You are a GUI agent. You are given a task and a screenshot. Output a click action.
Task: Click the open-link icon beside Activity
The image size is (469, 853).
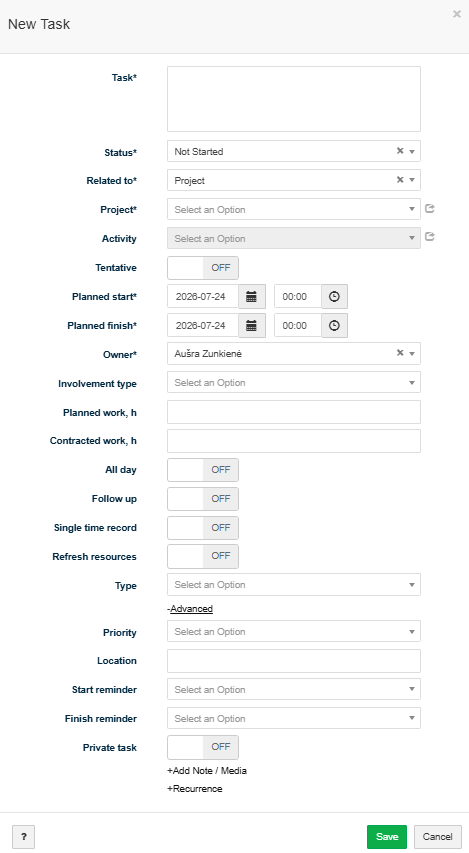tap(429, 237)
